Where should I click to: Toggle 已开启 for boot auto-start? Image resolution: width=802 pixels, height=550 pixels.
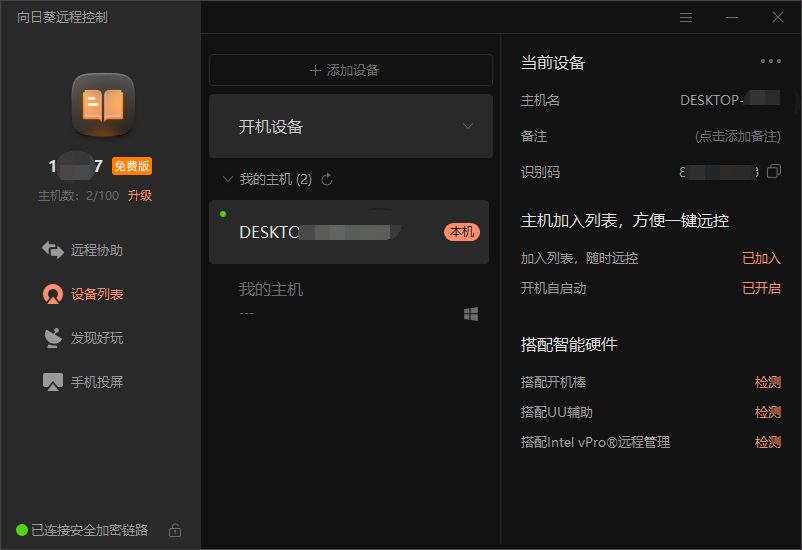point(761,288)
